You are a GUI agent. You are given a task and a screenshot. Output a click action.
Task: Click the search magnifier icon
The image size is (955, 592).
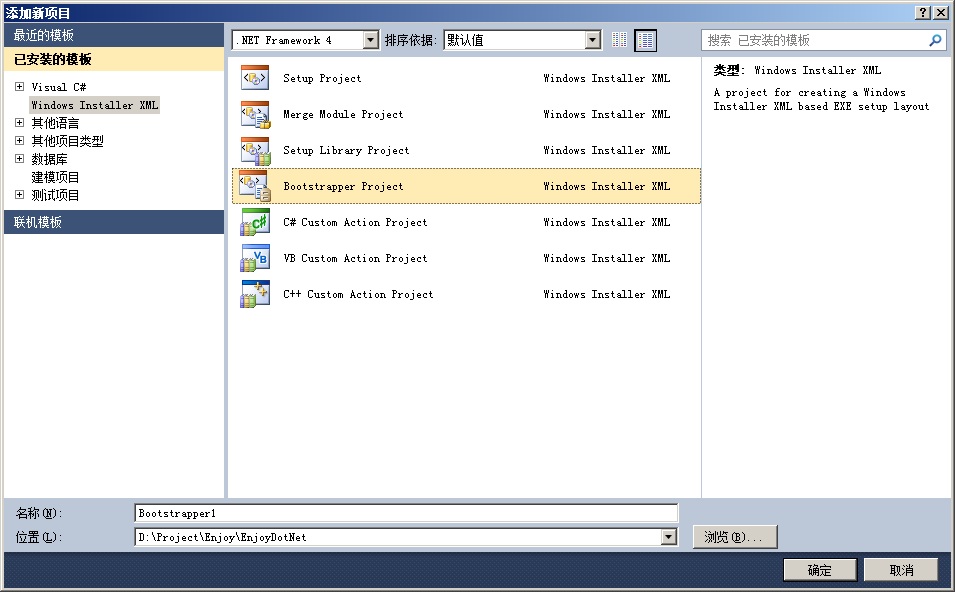point(935,40)
